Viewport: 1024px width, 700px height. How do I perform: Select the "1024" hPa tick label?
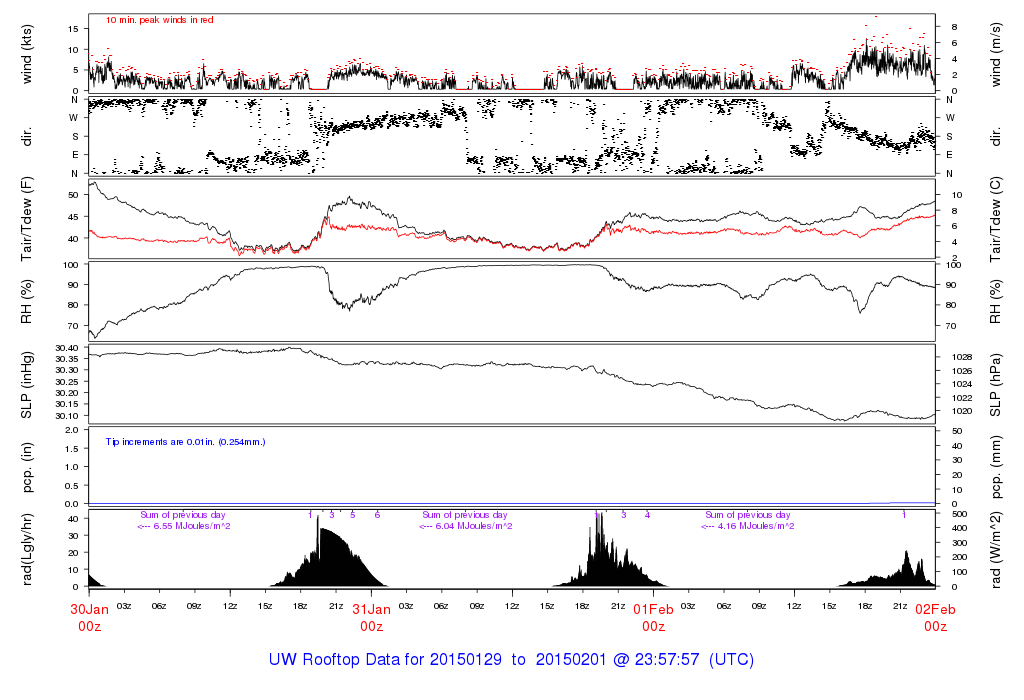click(x=962, y=384)
